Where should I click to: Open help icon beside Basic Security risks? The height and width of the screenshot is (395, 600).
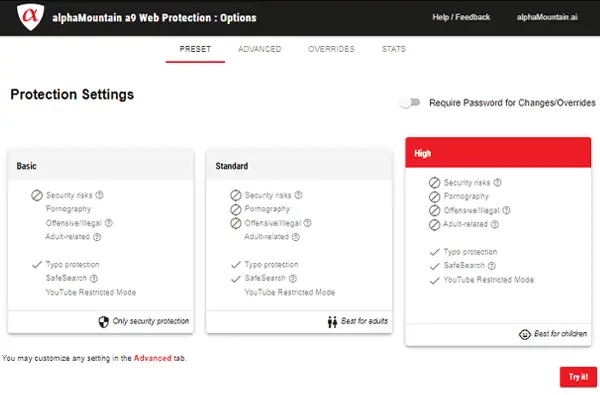(99, 195)
